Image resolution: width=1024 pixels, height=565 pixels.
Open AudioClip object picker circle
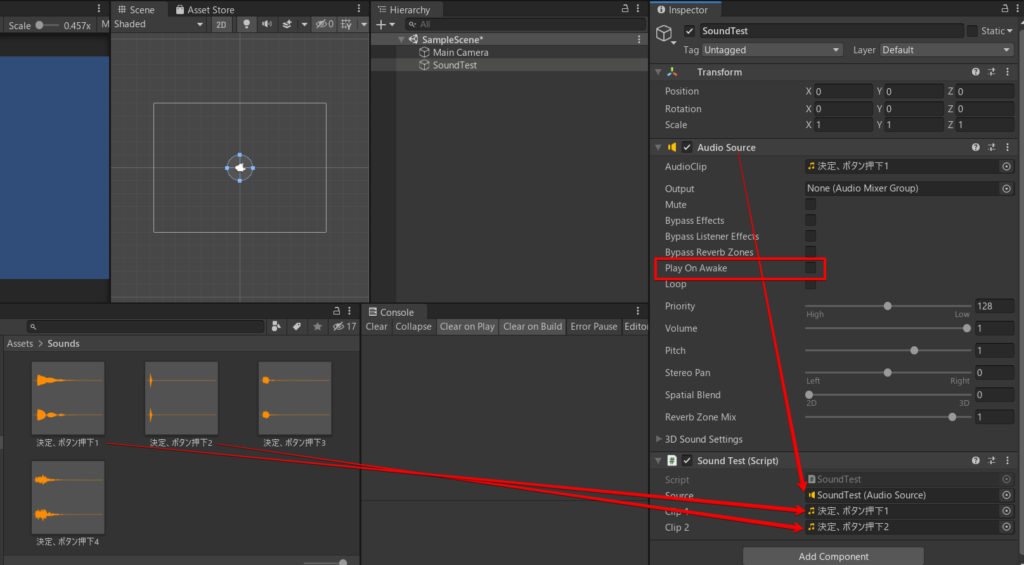(1006, 167)
